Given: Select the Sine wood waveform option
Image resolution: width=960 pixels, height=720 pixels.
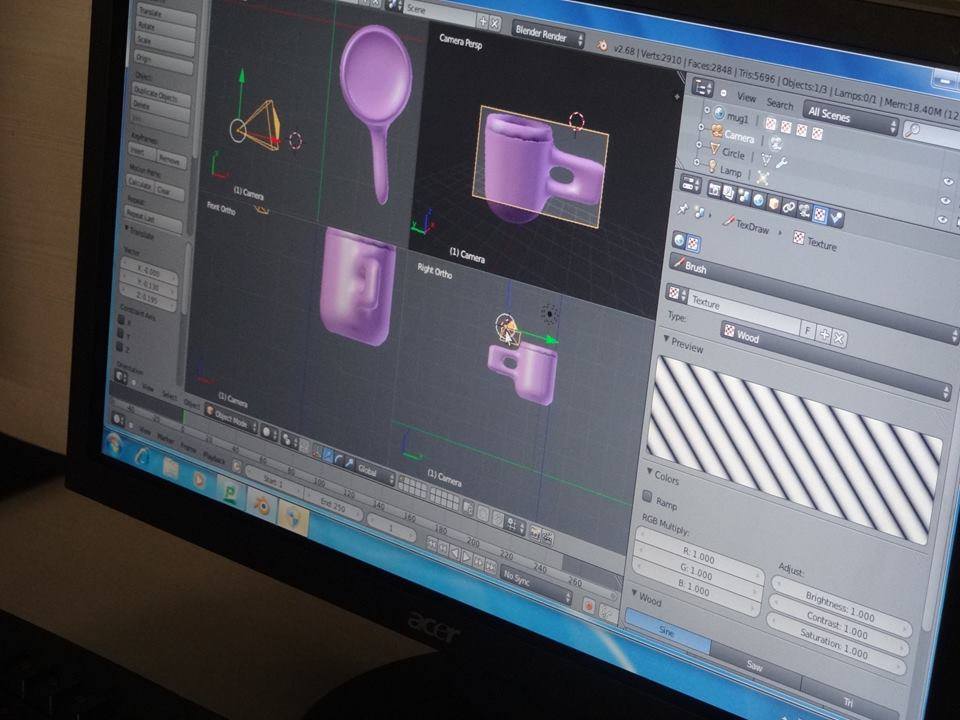Looking at the screenshot, I should [x=667, y=631].
